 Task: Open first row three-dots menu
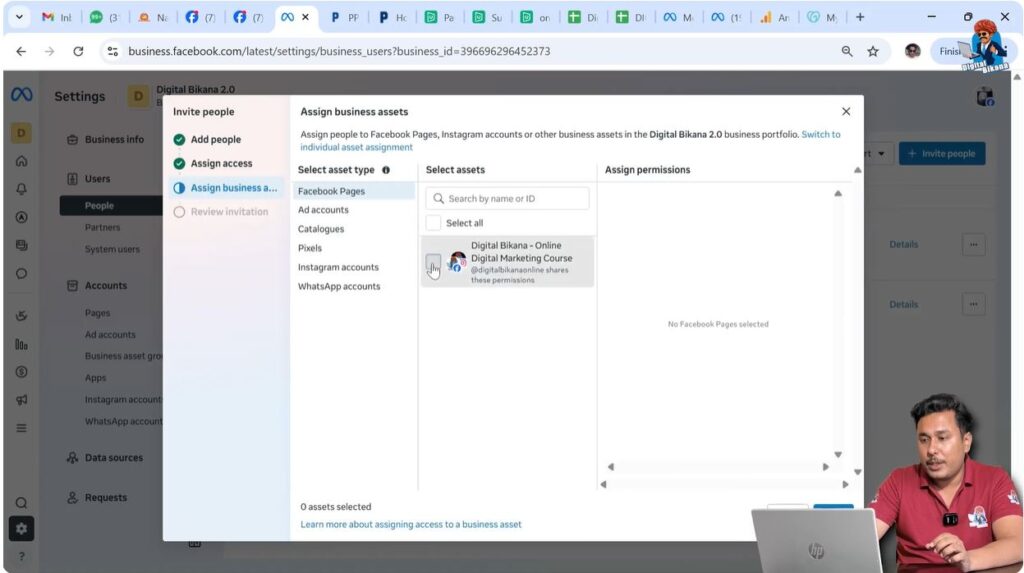tap(974, 244)
